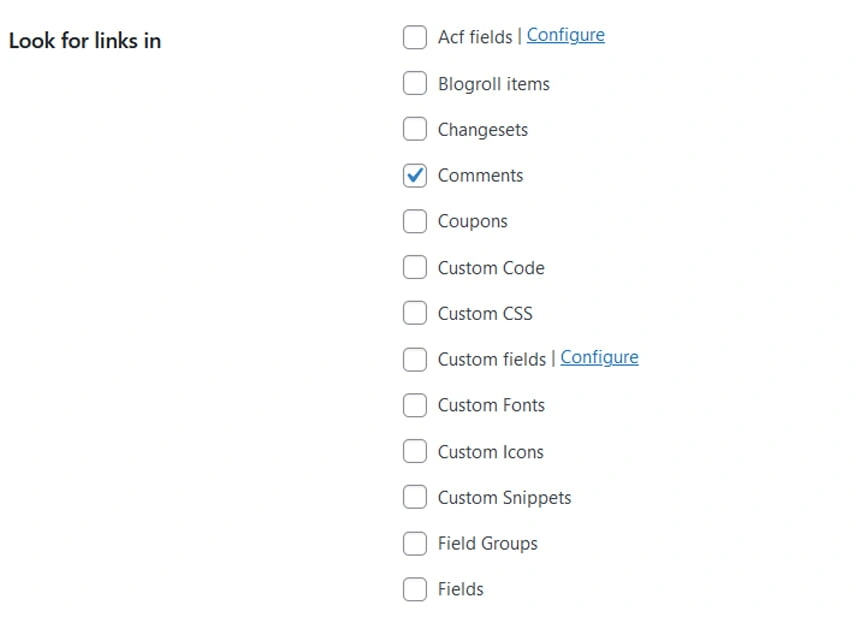Screen dimensions: 860x617
Task: Check the Coupons checkbox
Action: (414, 222)
